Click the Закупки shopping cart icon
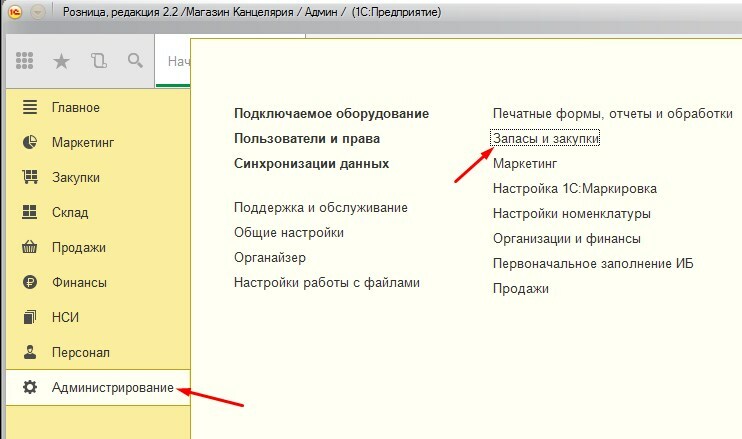 pos(30,177)
